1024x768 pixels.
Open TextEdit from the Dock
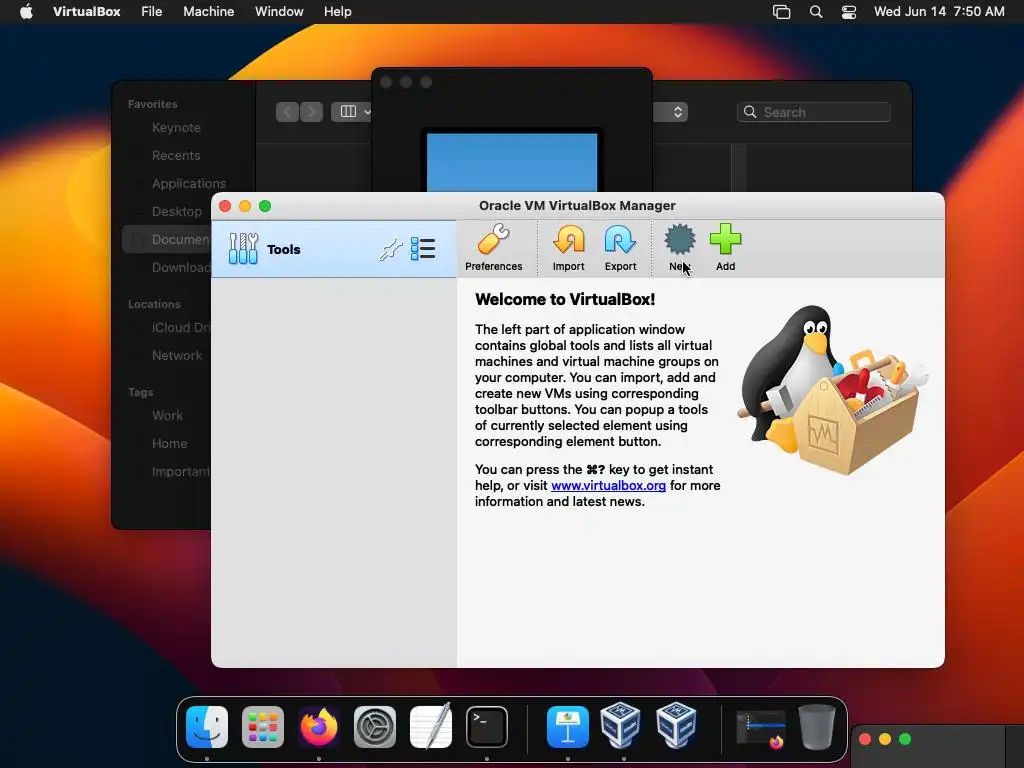click(x=431, y=727)
